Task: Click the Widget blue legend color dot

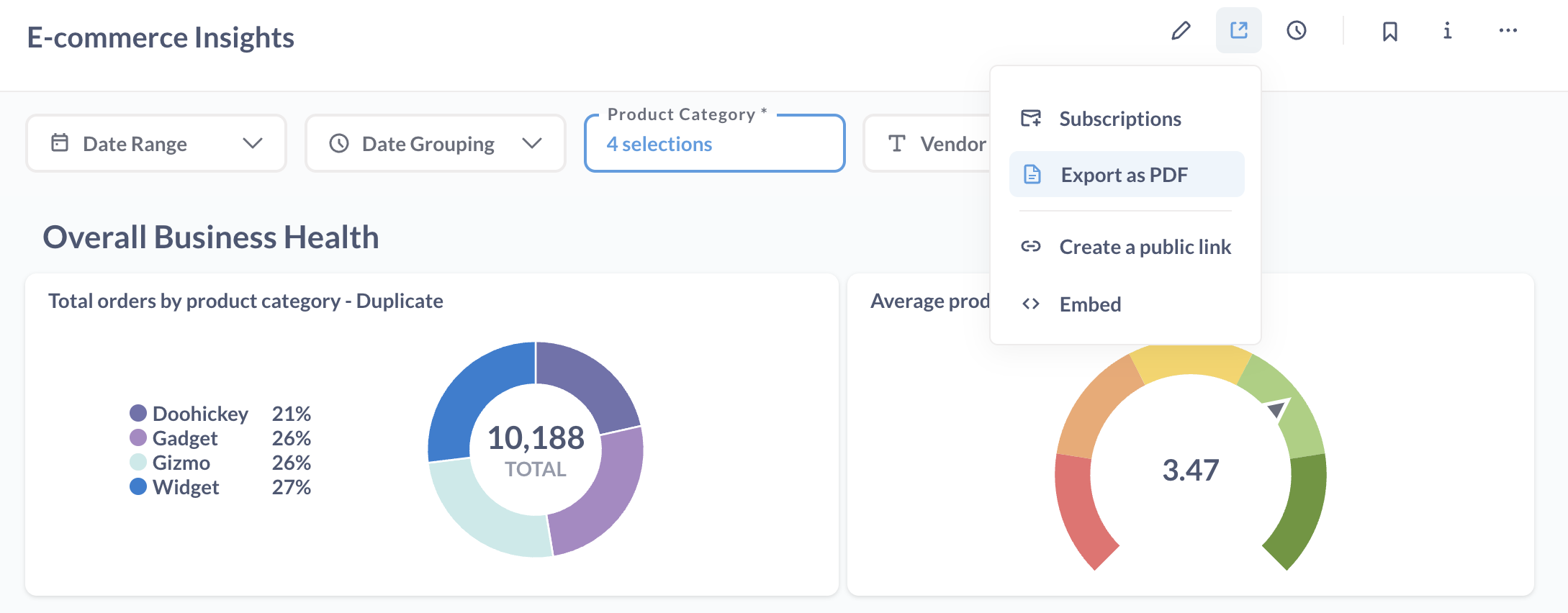Action: 138,487
